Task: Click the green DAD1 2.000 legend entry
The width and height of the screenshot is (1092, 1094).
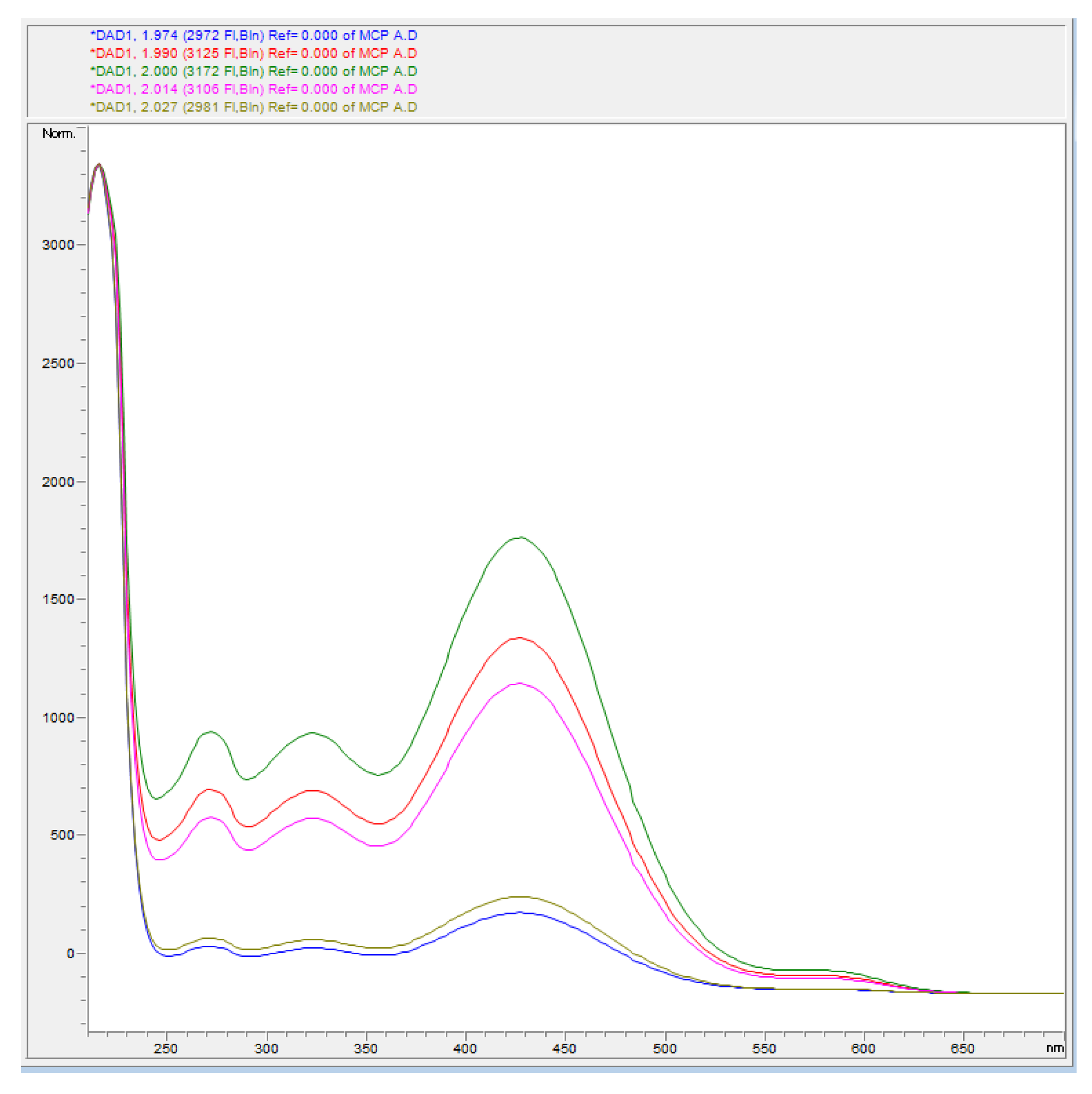Action: point(253,71)
